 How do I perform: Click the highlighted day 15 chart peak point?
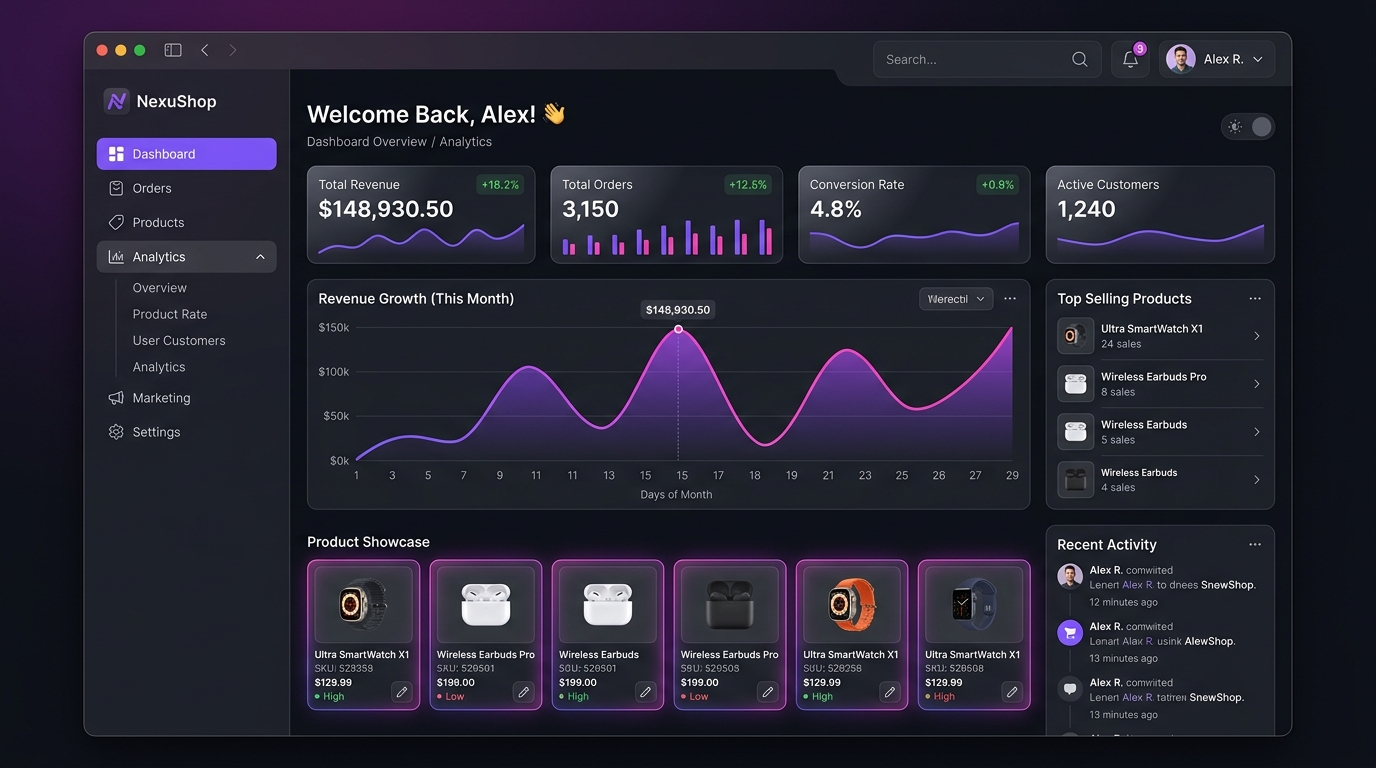[x=678, y=329]
